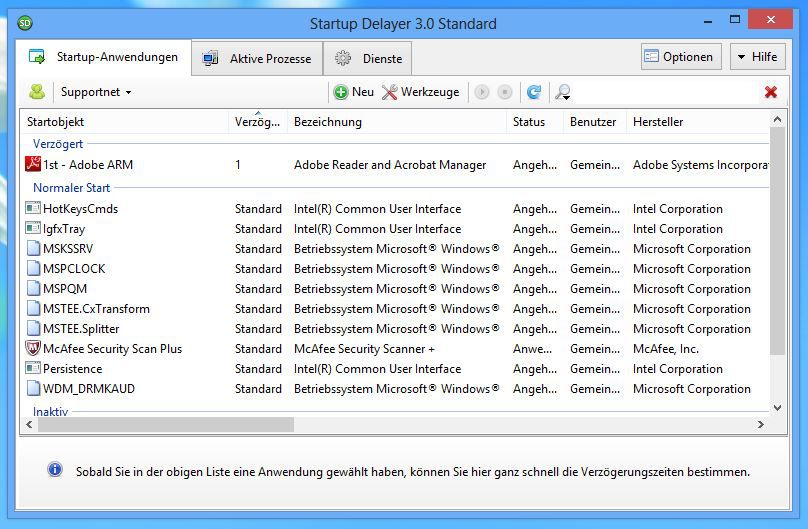Screen dimensions: 808x529
Task: Click the vertical scrollbar thumb
Action: click(x=778, y=241)
